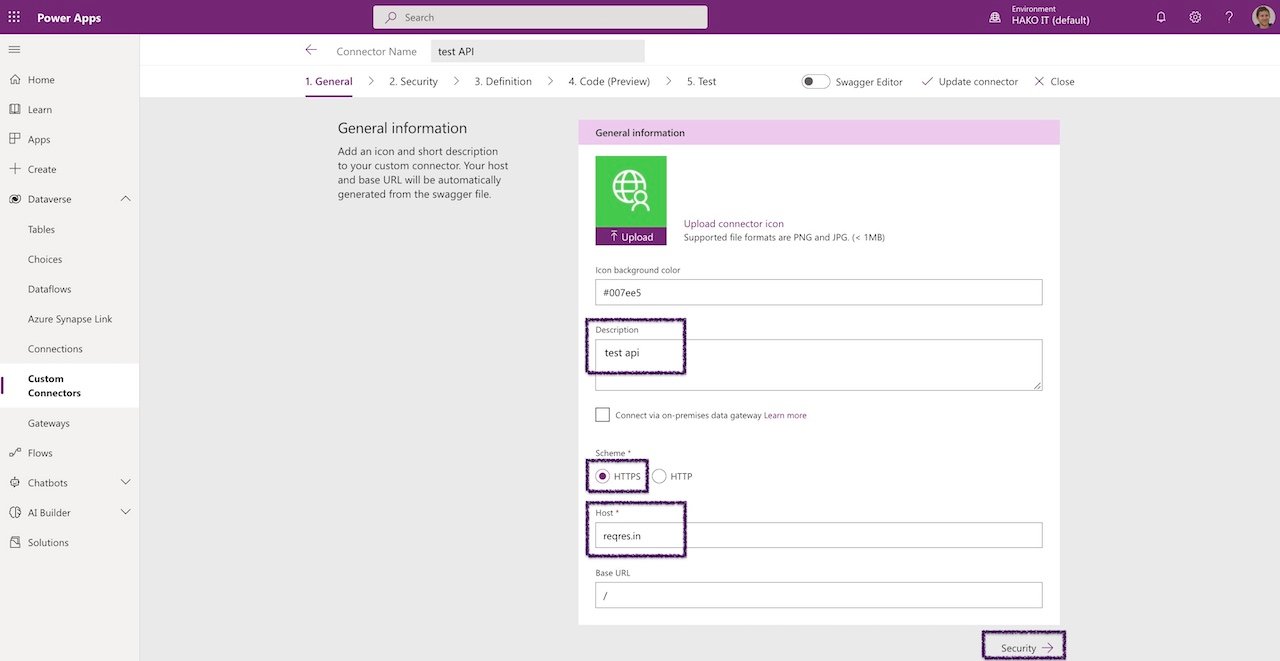Click the Chatbots icon in sidebar
Image resolution: width=1280 pixels, height=661 pixels.
pyautogui.click(x=15, y=483)
